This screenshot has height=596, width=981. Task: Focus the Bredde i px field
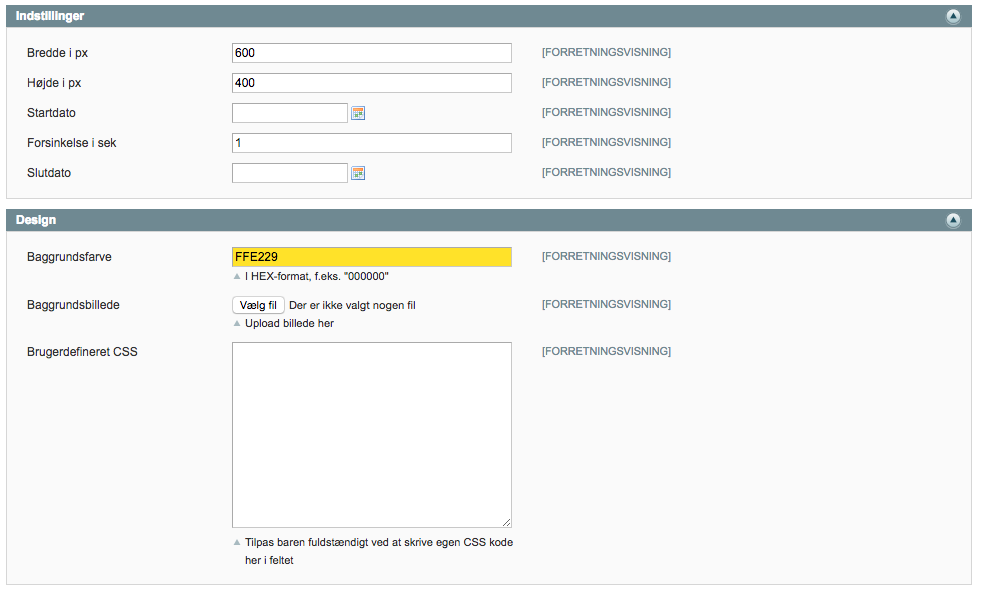pos(371,53)
